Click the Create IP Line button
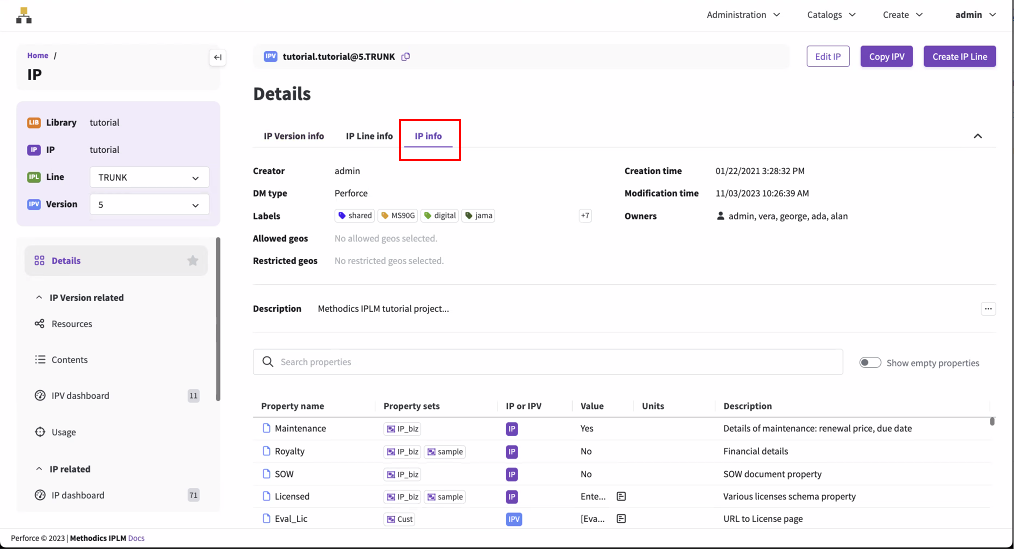 click(959, 57)
